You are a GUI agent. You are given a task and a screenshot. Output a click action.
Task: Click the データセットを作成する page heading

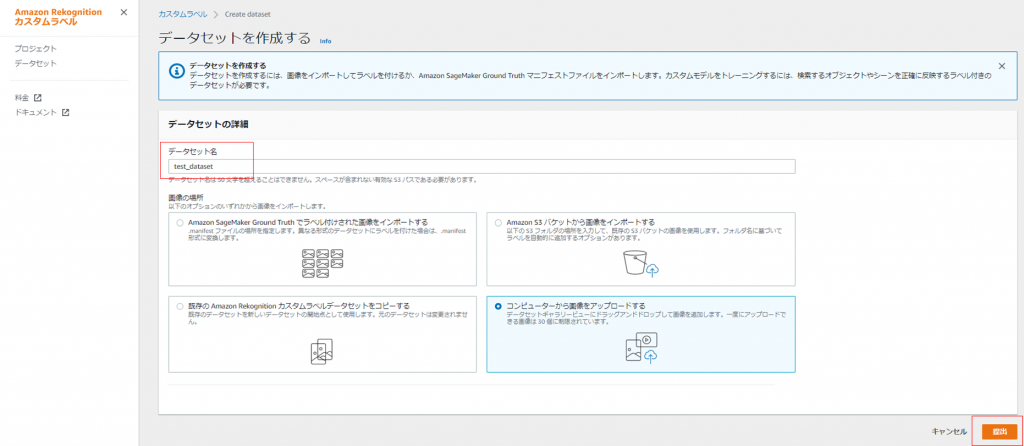(x=234, y=38)
